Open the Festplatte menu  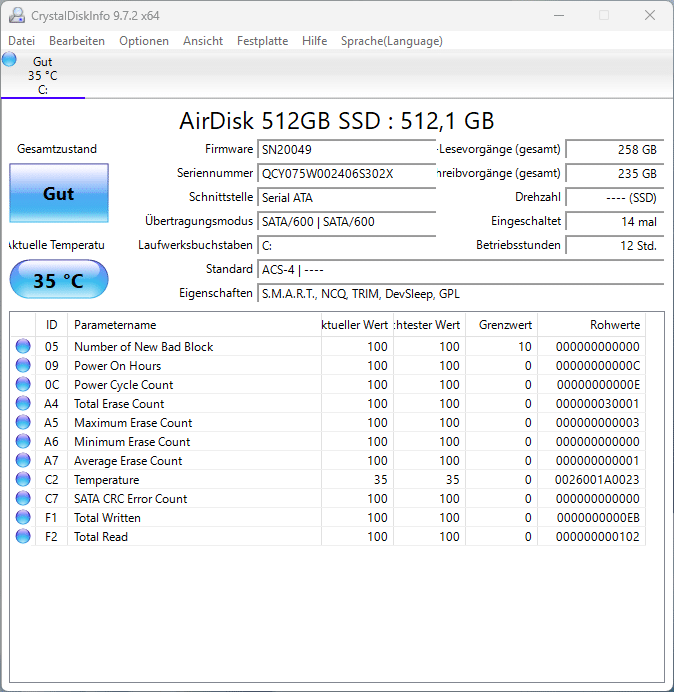(x=262, y=41)
